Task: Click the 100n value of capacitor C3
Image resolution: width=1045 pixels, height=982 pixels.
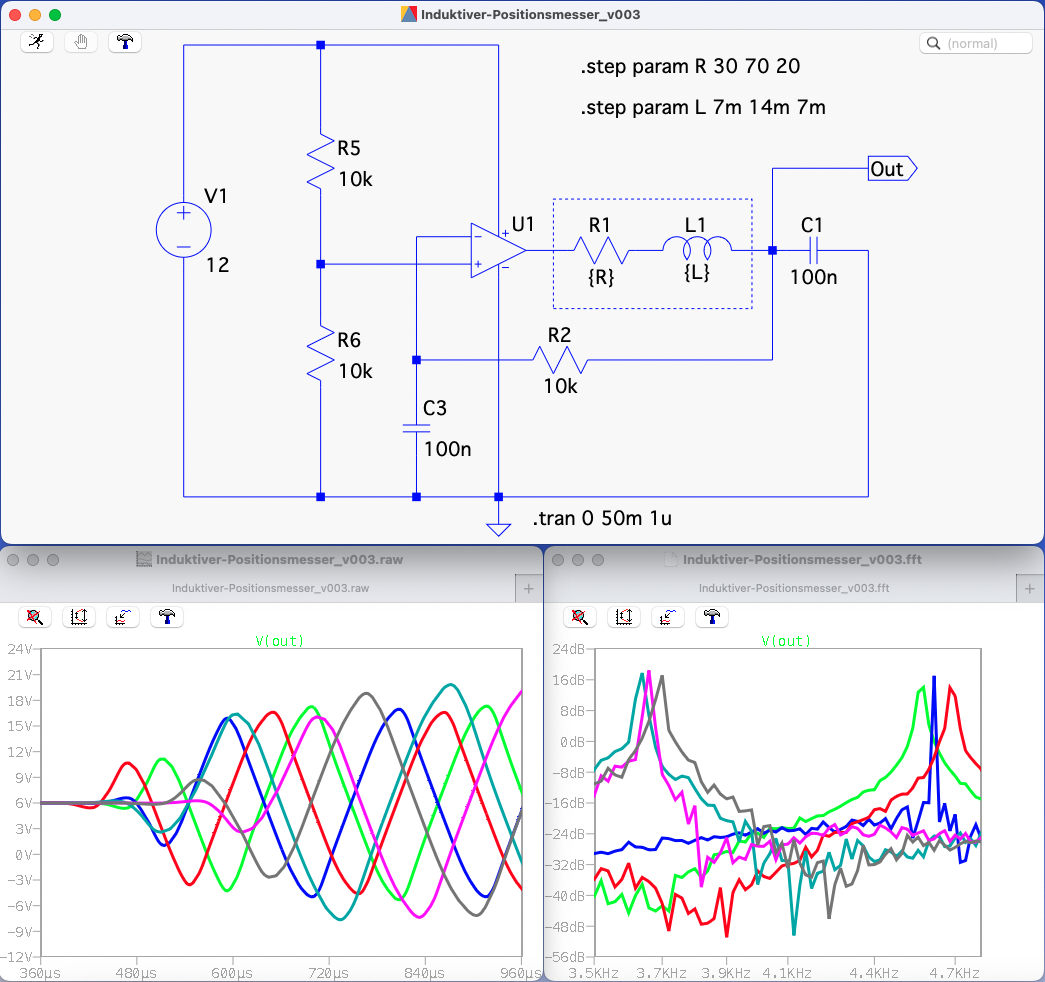Action: [447, 449]
